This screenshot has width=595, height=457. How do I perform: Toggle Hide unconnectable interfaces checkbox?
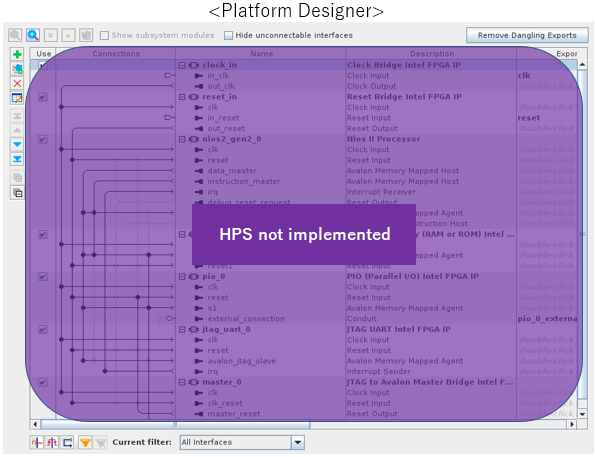[x=228, y=35]
